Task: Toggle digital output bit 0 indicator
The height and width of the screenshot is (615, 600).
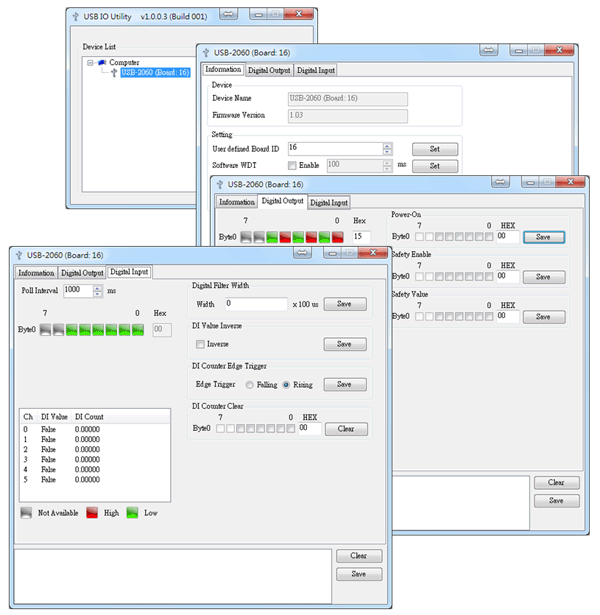Action: coord(337,237)
